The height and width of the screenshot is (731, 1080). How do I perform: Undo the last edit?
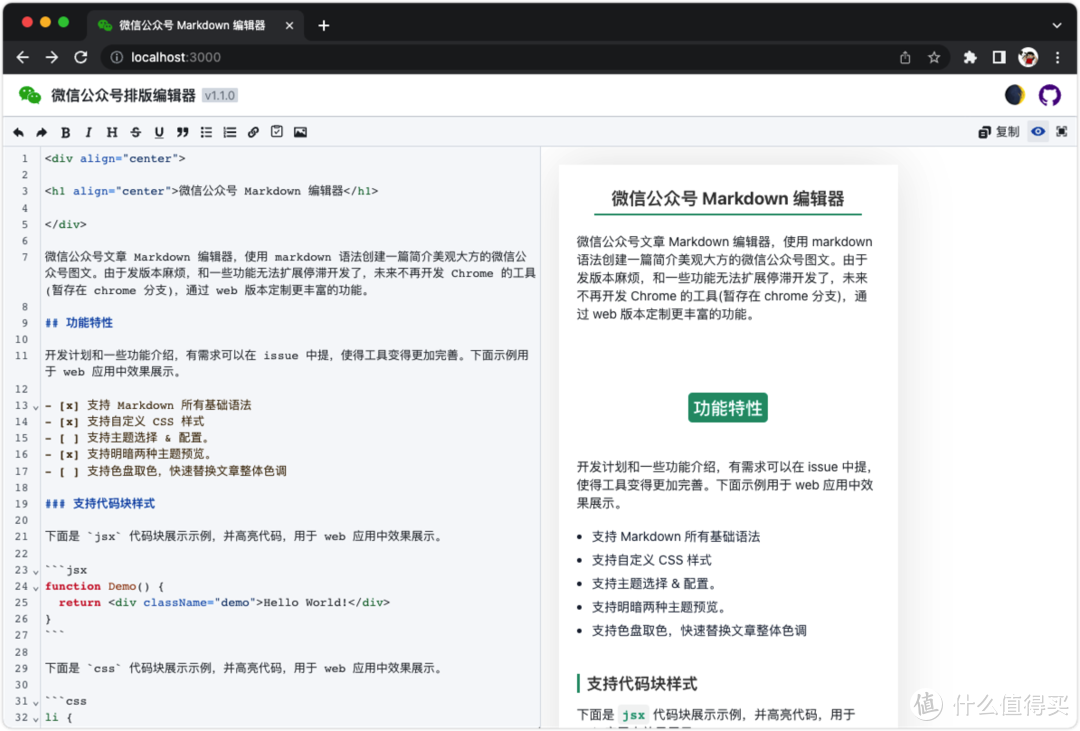tap(18, 132)
